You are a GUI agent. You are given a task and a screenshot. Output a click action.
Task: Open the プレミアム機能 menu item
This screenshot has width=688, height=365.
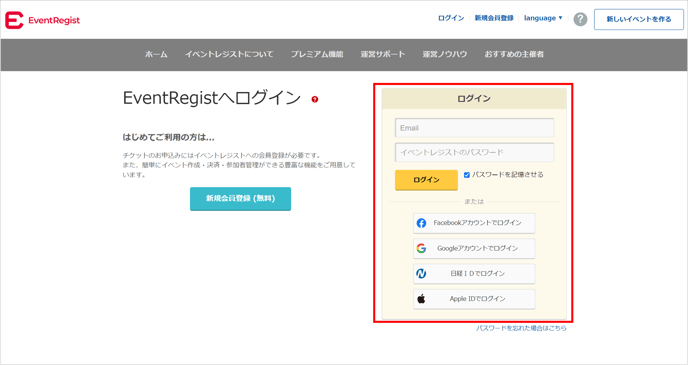click(x=317, y=54)
